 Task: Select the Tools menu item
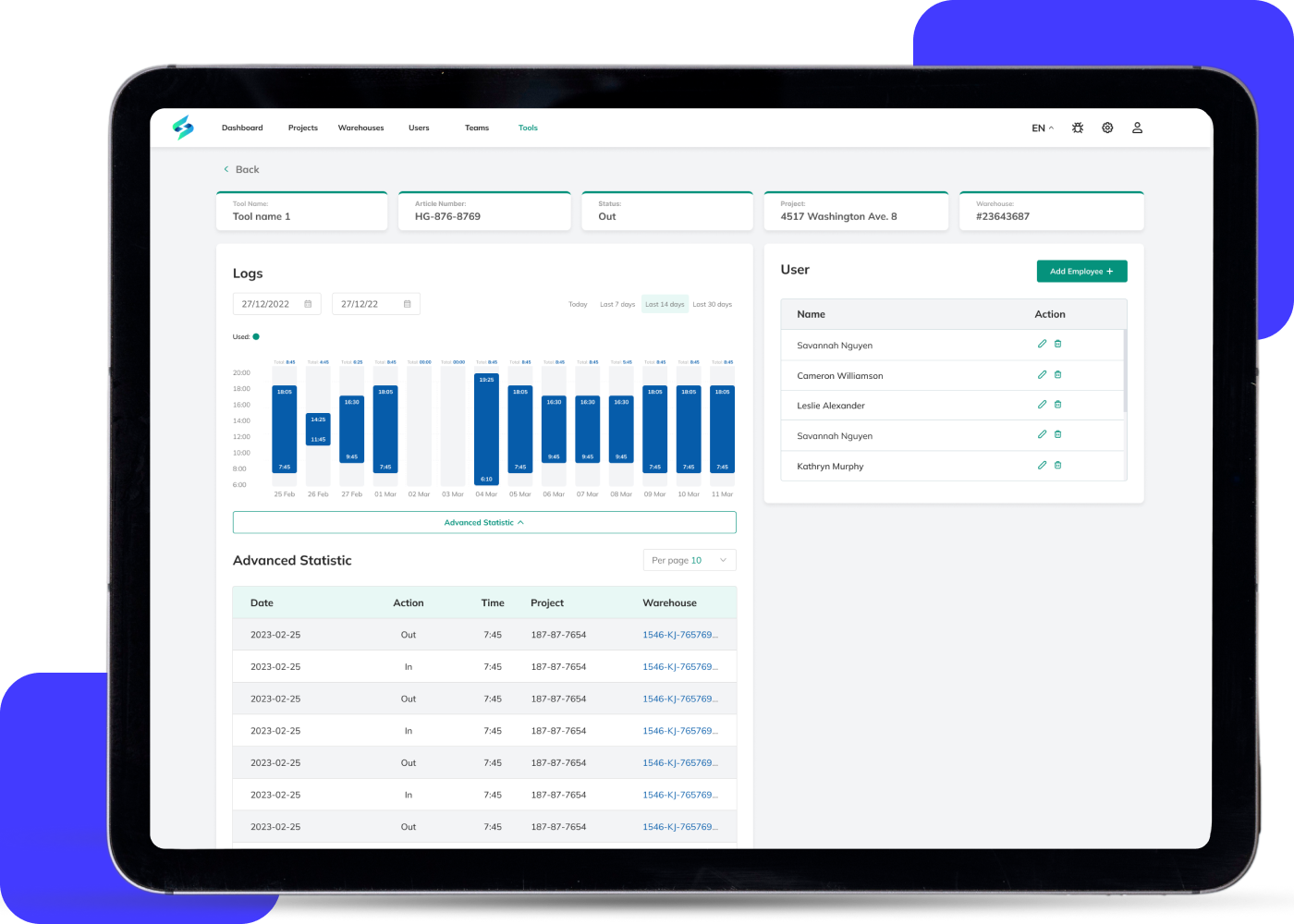tap(528, 128)
